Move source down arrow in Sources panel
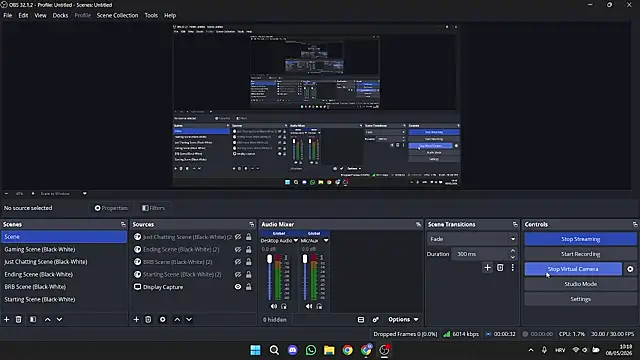 [x=189, y=320]
